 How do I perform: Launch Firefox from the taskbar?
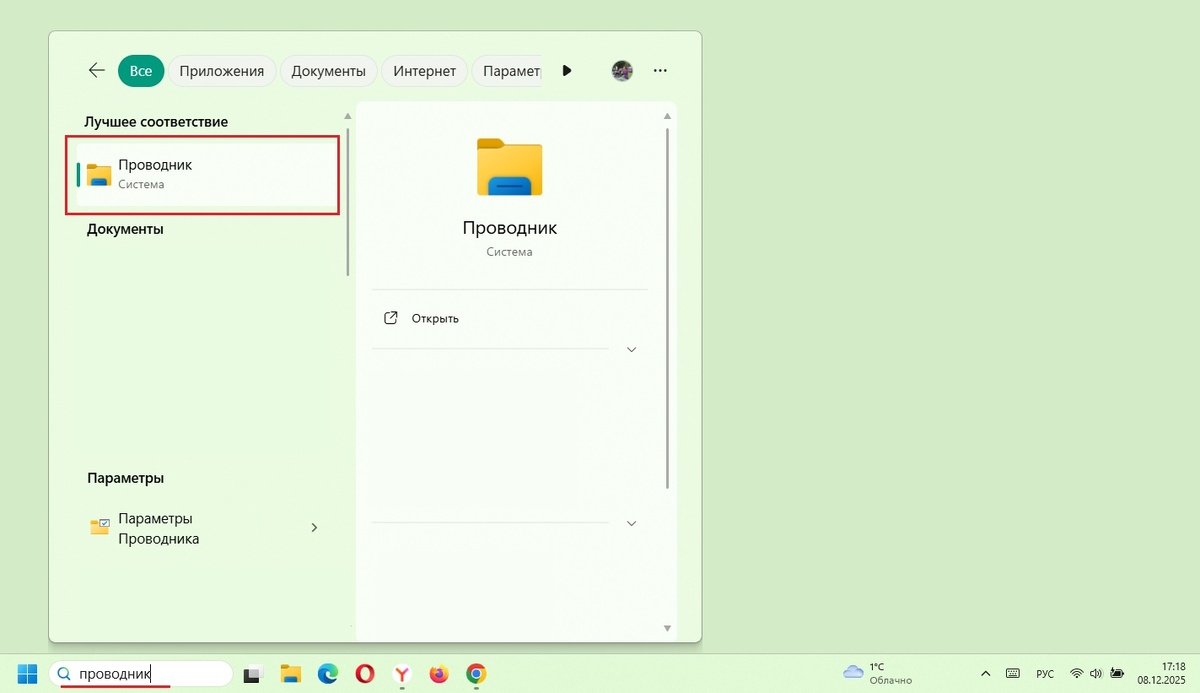[439, 674]
